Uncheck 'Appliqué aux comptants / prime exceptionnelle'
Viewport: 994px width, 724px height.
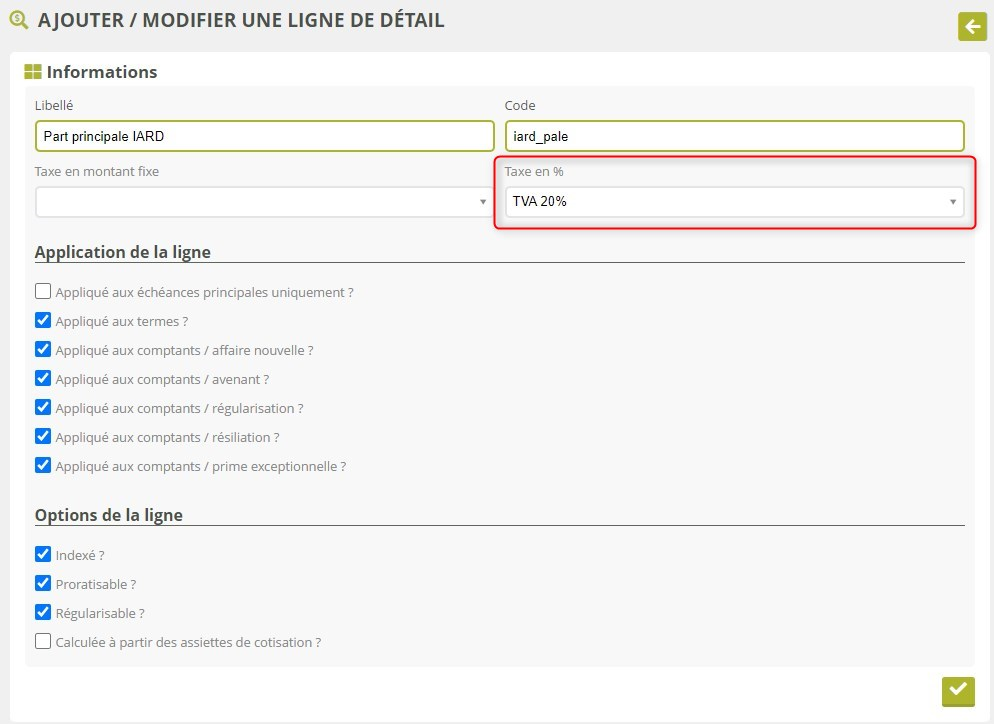[43, 466]
